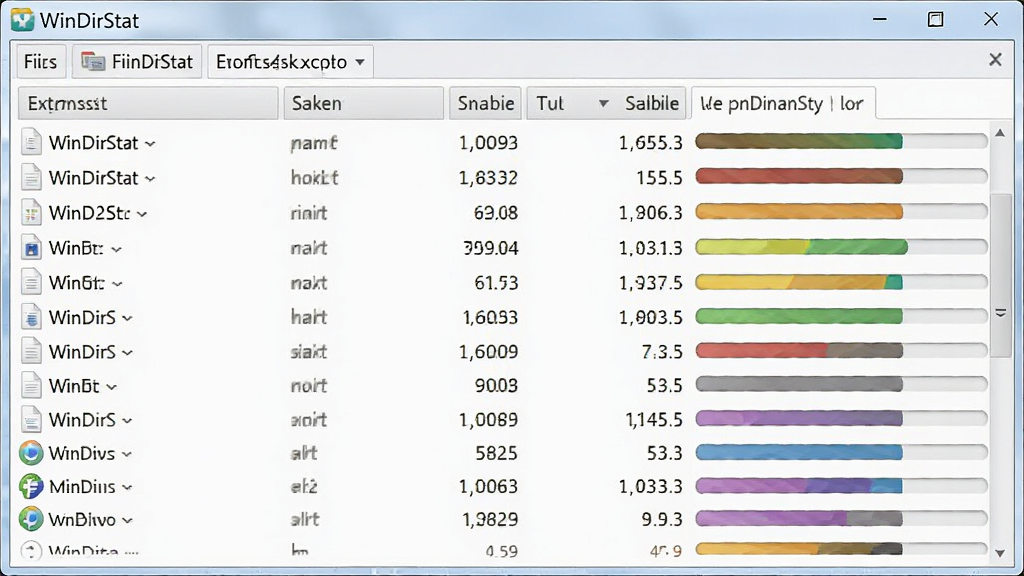The image size is (1024, 576).
Task: Select the 'siakt' cell
Action: 308,352
